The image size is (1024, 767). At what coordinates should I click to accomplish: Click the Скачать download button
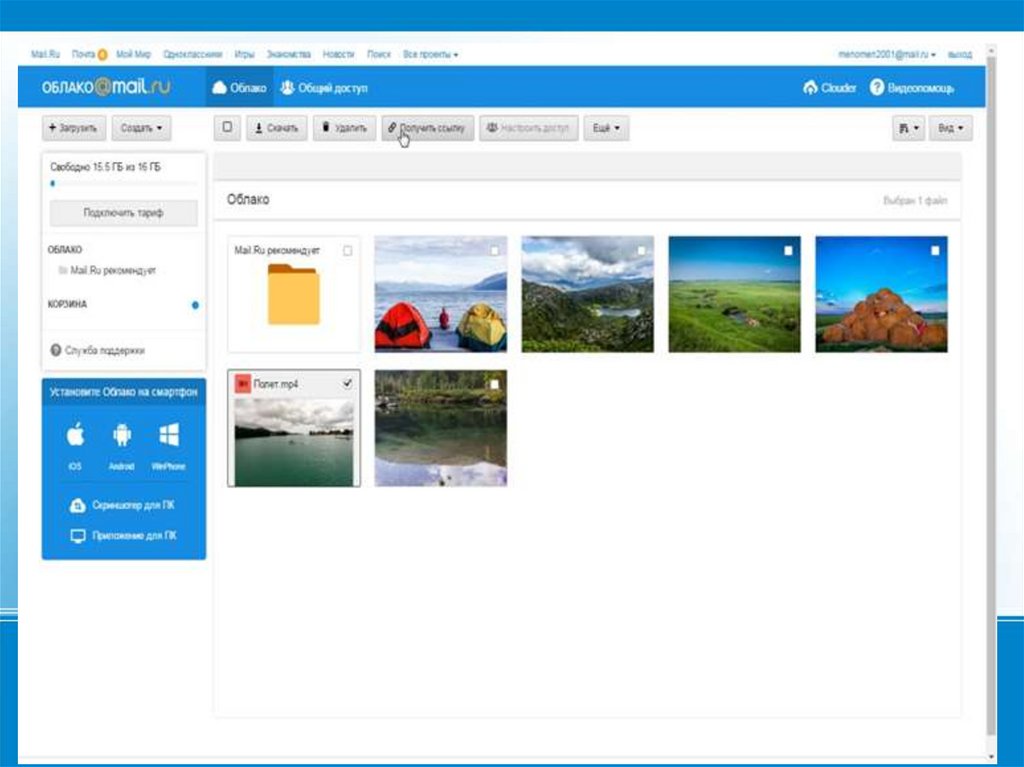tap(276, 128)
